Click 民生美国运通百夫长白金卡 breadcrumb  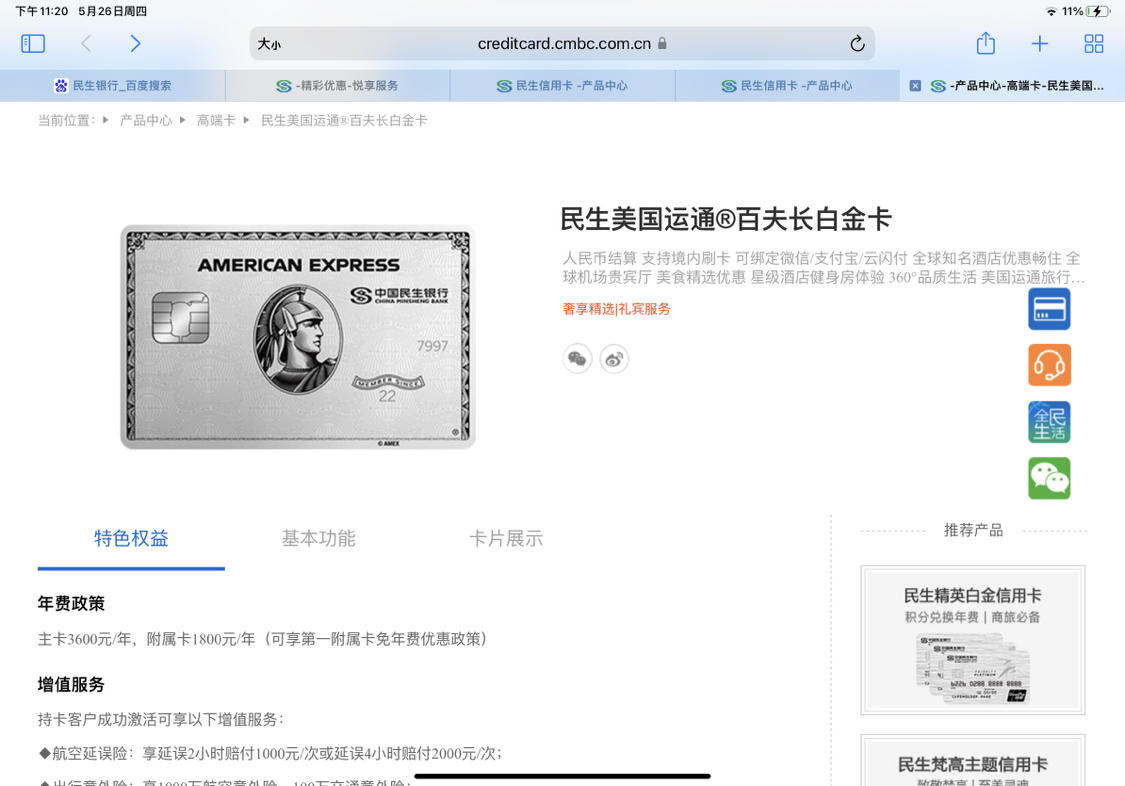pos(344,120)
